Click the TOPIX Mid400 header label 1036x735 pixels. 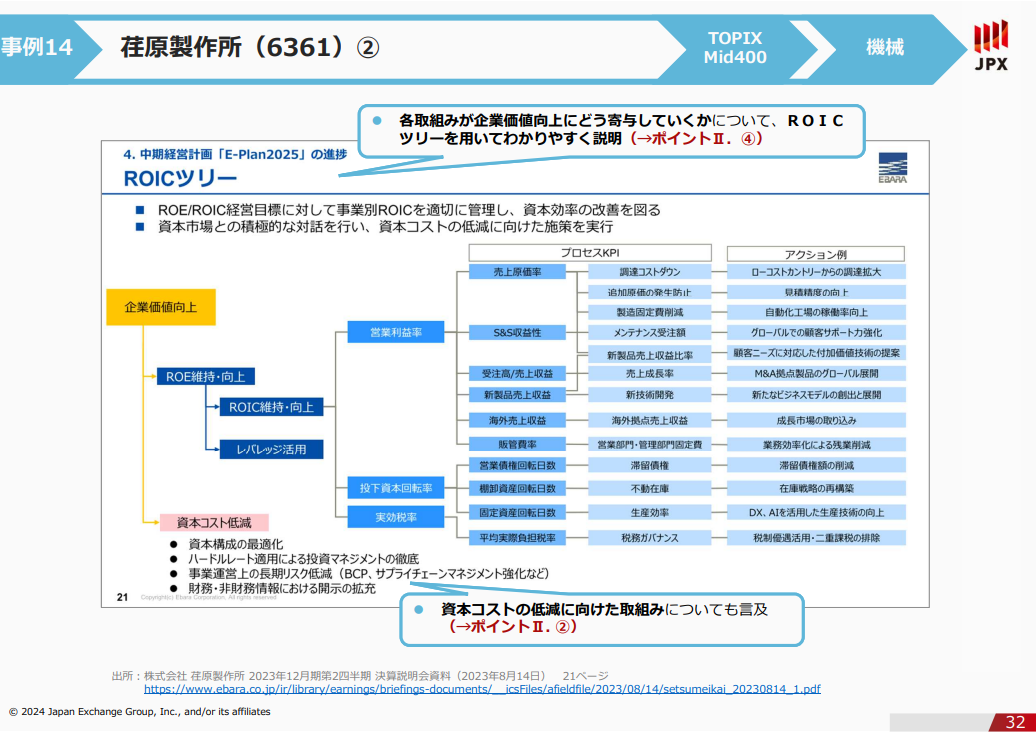click(x=735, y=48)
